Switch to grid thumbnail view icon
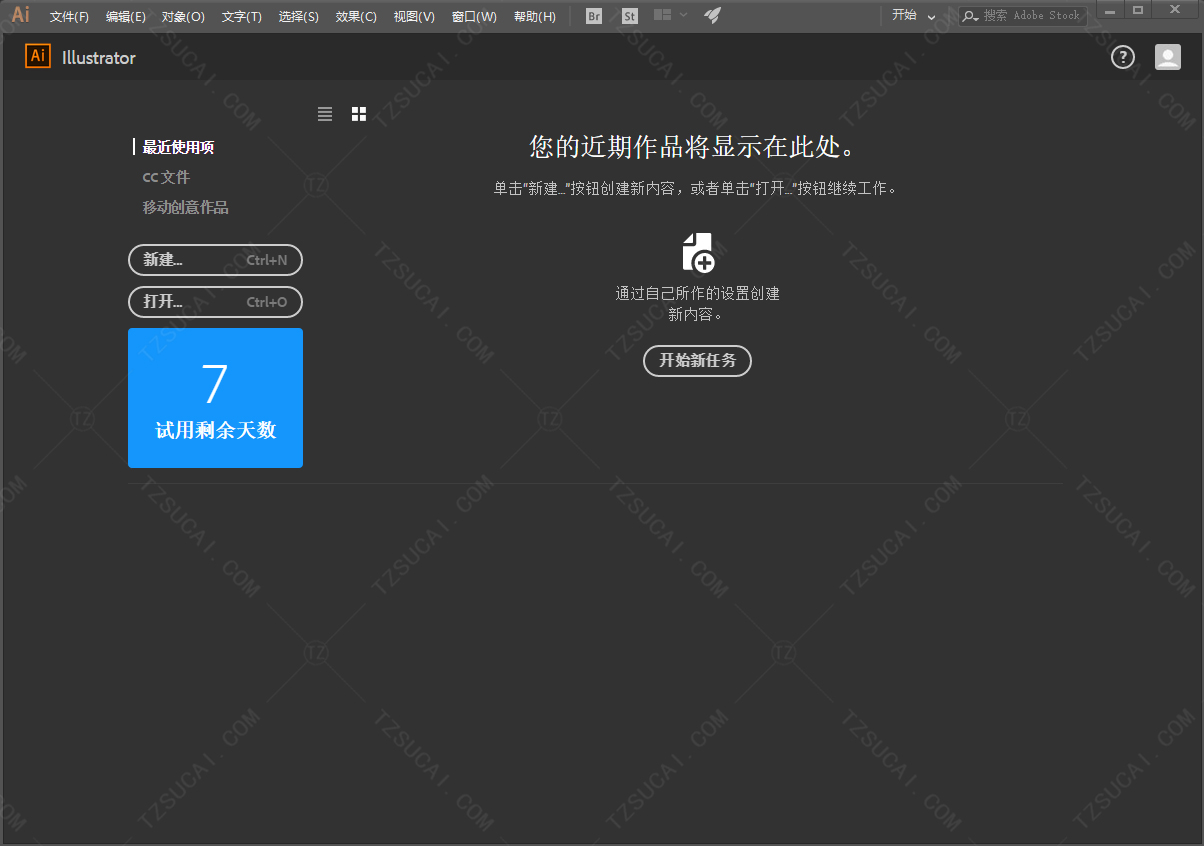This screenshot has width=1204, height=846. pyautogui.click(x=359, y=114)
